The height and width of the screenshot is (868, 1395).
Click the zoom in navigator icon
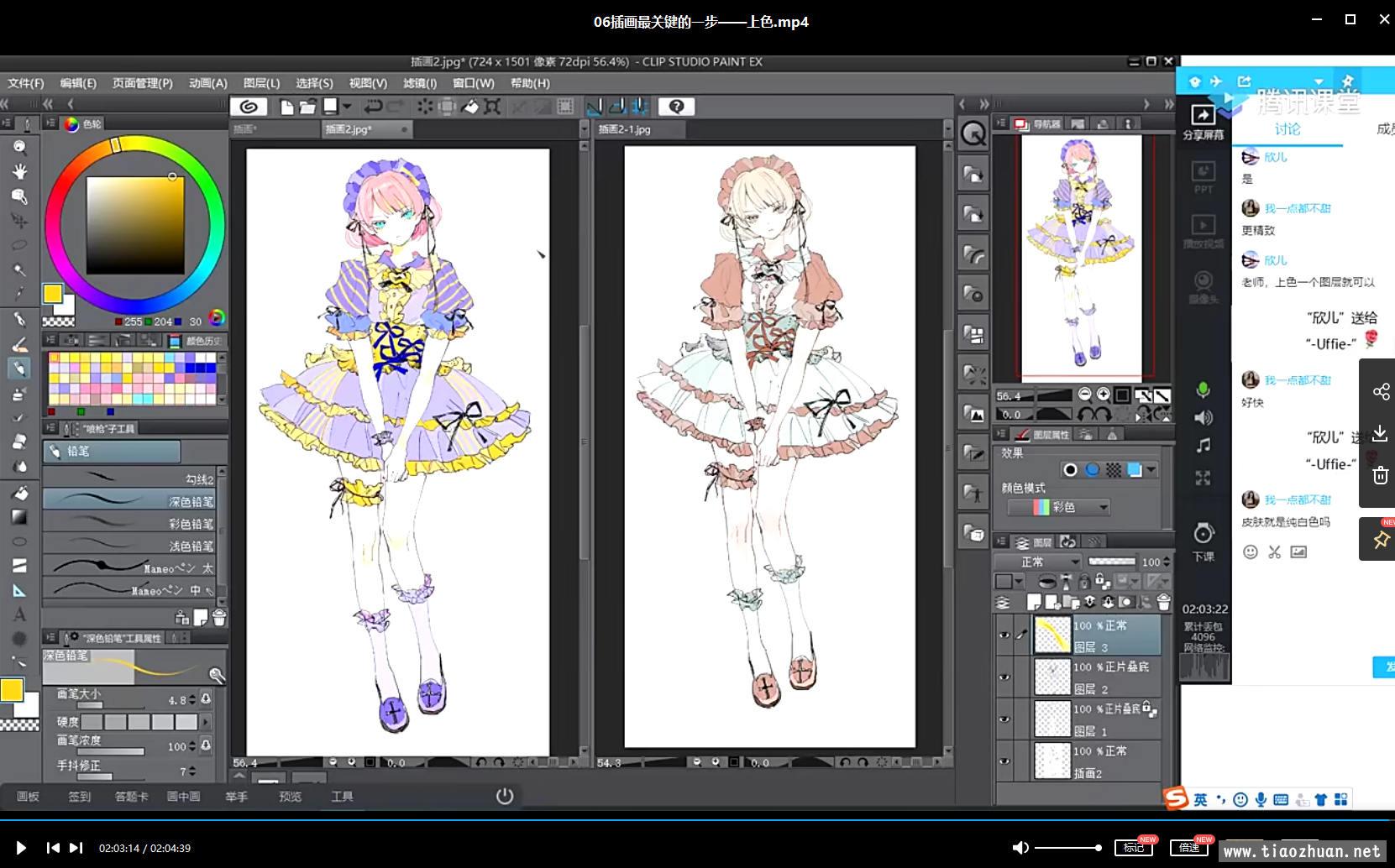1103,395
